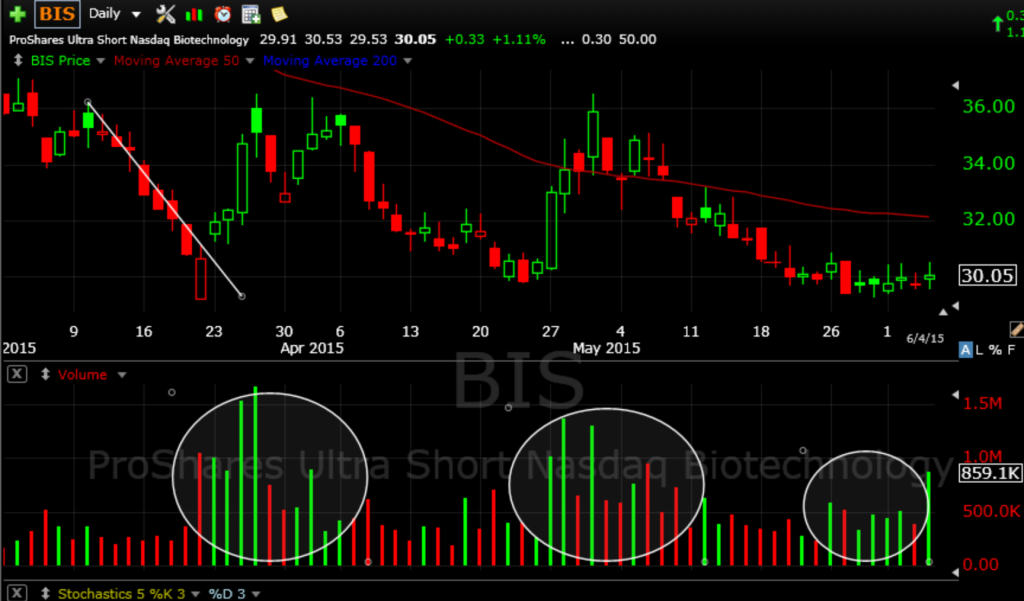The height and width of the screenshot is (601, 1024).
Task: Toggle the % percent scale button
Action: (995, 350)
